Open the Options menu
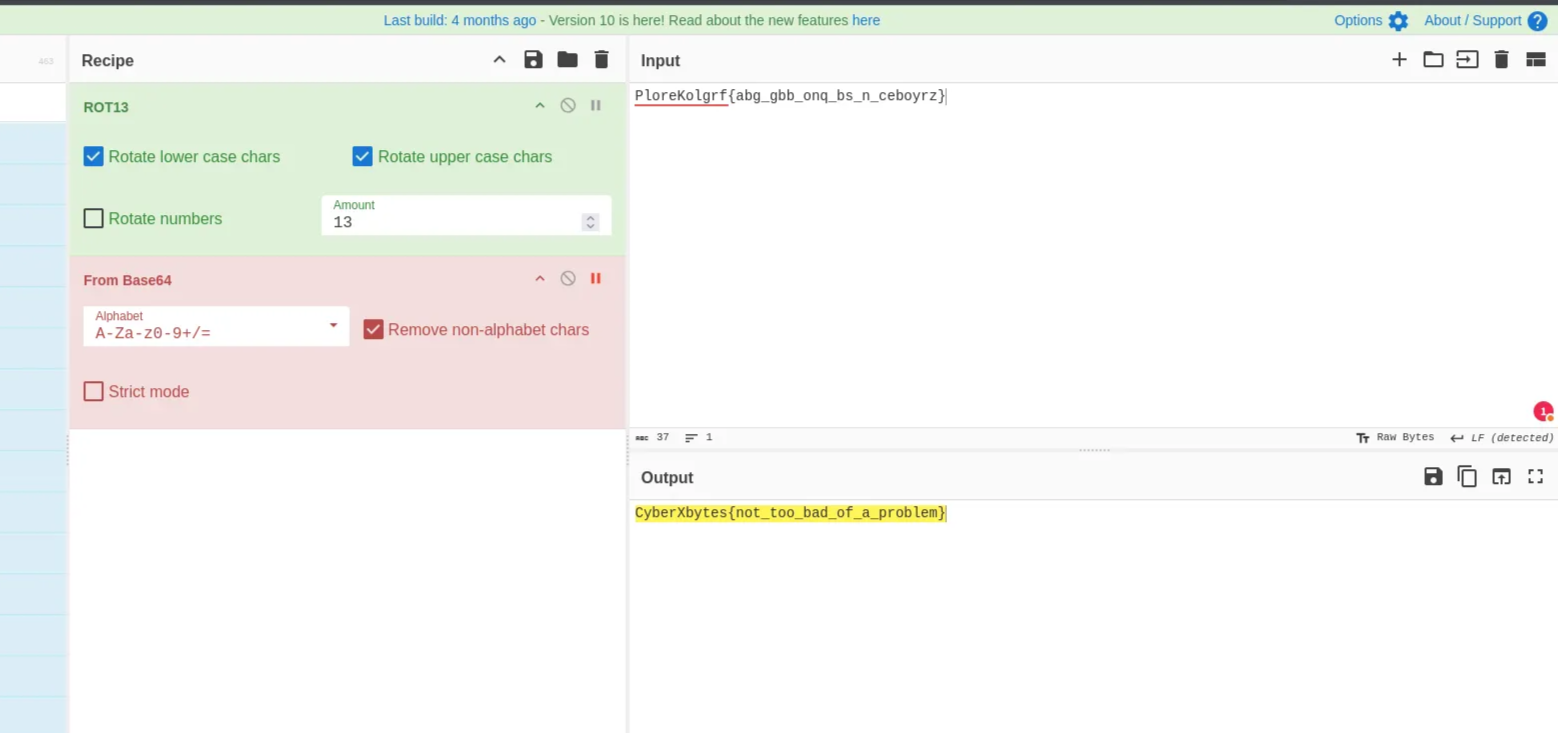The image size is (1558, 733). click(x=1370, y=21)
